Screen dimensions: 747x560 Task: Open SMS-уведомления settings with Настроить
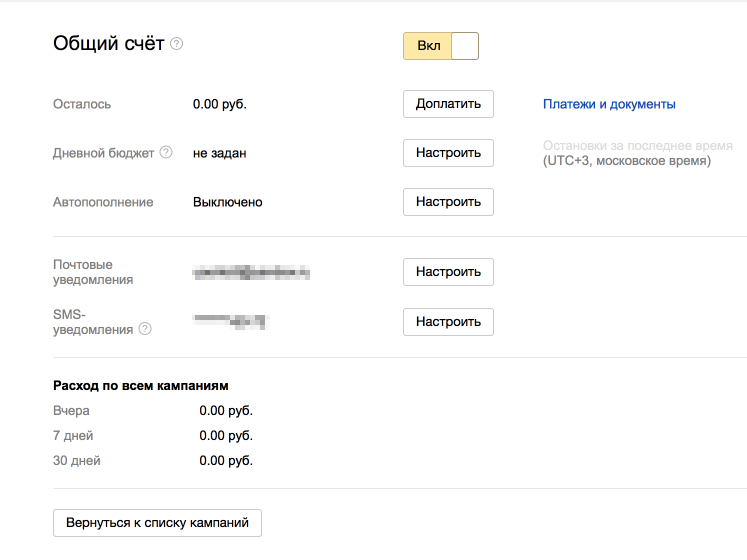[x=448, y=322]
